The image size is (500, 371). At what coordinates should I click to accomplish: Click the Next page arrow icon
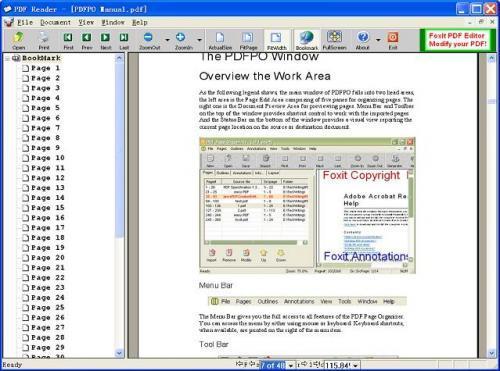[105, 37]
